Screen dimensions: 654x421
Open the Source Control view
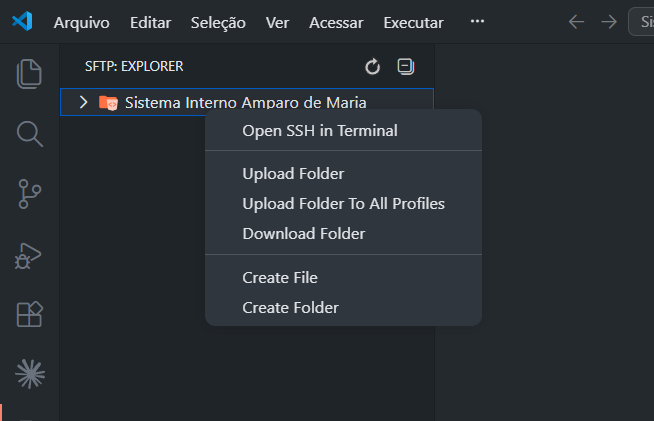click(30, 194)
